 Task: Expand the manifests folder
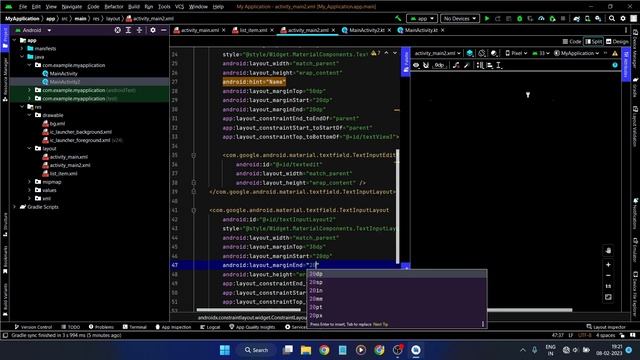(22, 49)
